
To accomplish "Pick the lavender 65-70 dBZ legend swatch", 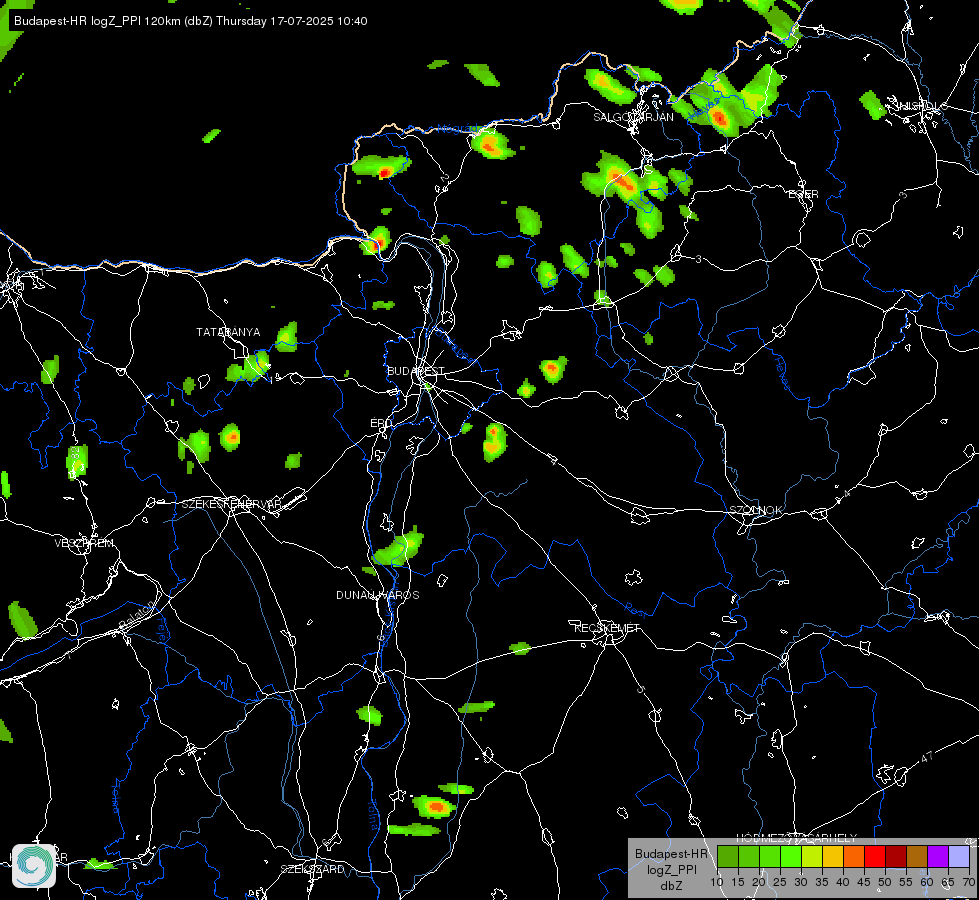I will (959, 856).
